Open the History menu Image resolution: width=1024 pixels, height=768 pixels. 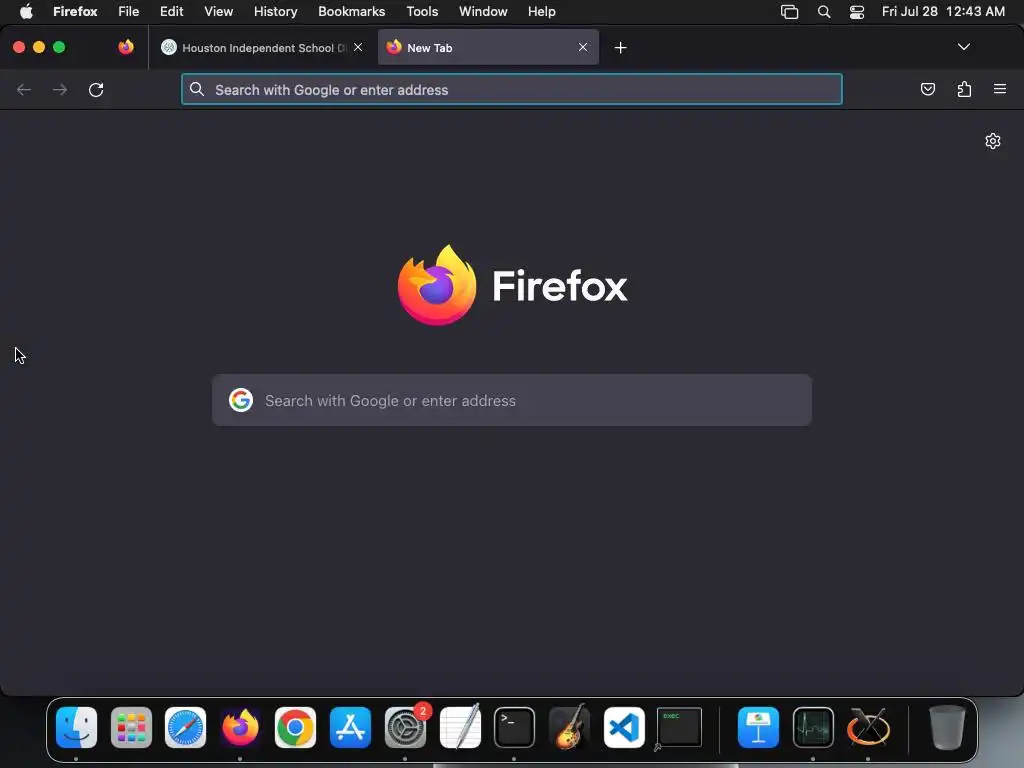[x=276, y=12]
